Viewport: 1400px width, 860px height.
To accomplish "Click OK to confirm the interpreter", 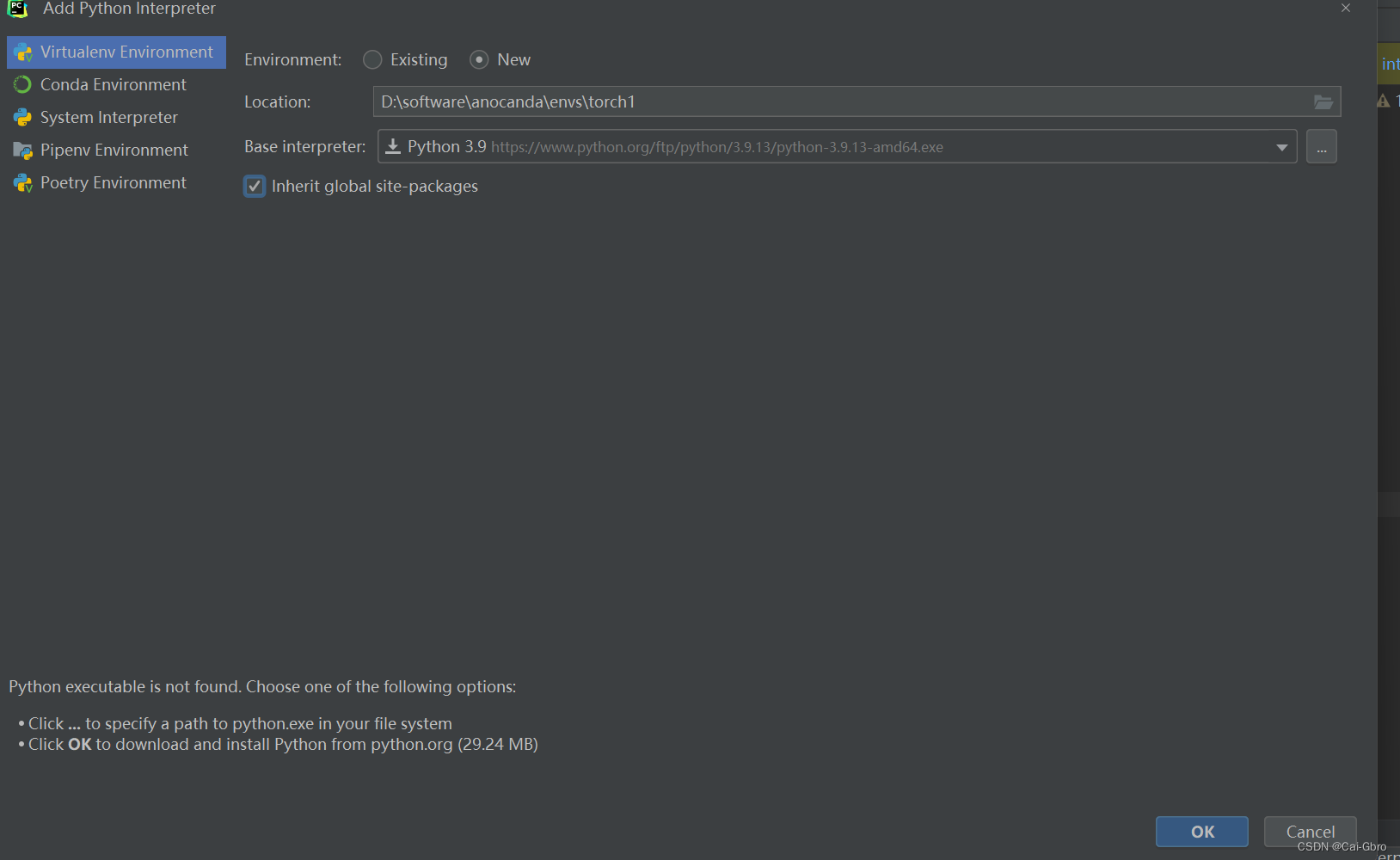I will (1202, 832).
